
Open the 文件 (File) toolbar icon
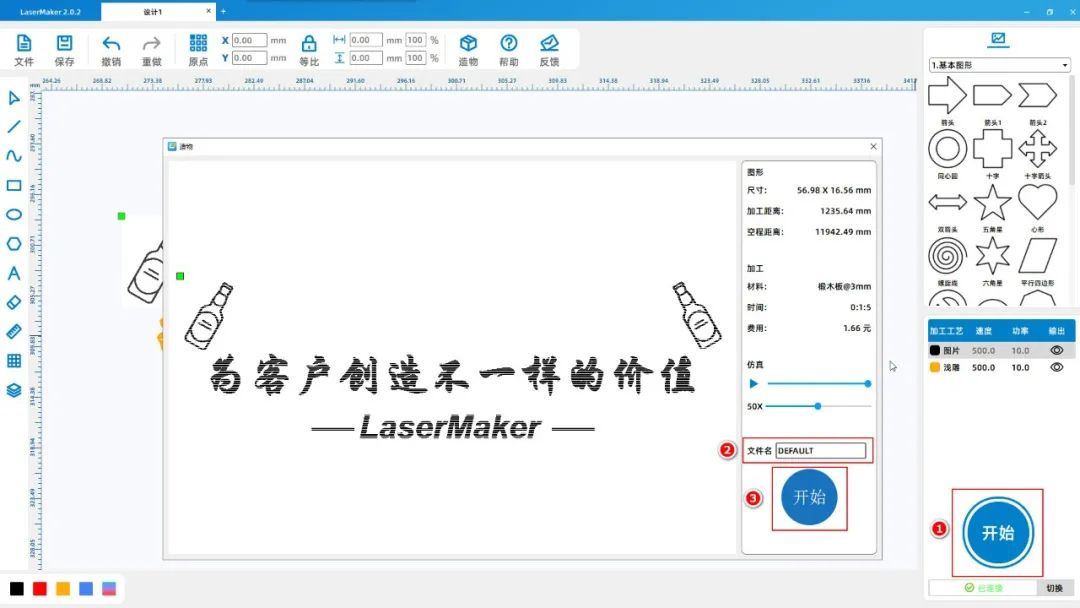24,45
